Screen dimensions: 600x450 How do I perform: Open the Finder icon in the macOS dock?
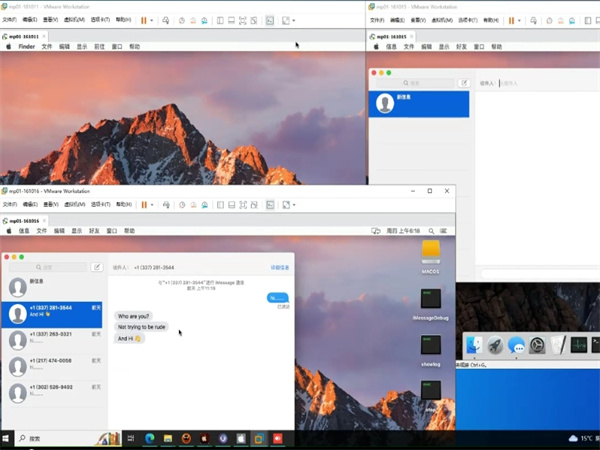pyautogui.click(x=474, y=345)
